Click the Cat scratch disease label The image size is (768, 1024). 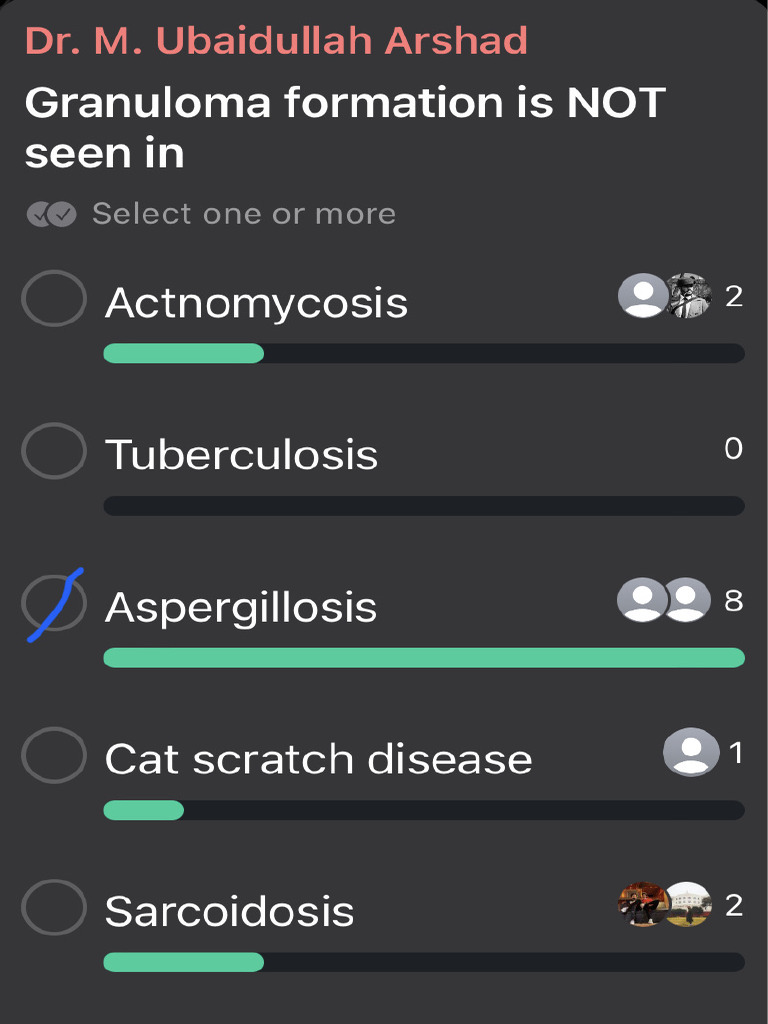(318, 759)
